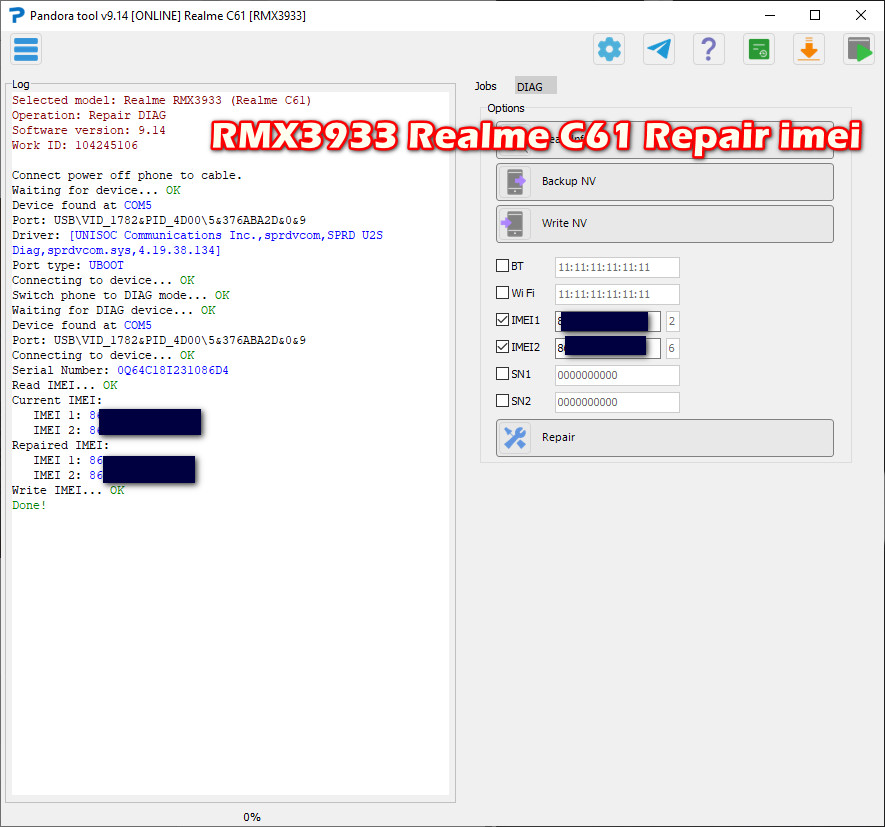Viewport: 885px width, 827px height.
Task: Enable the SN2 checkbox
Action: click(x=502, y=401)
